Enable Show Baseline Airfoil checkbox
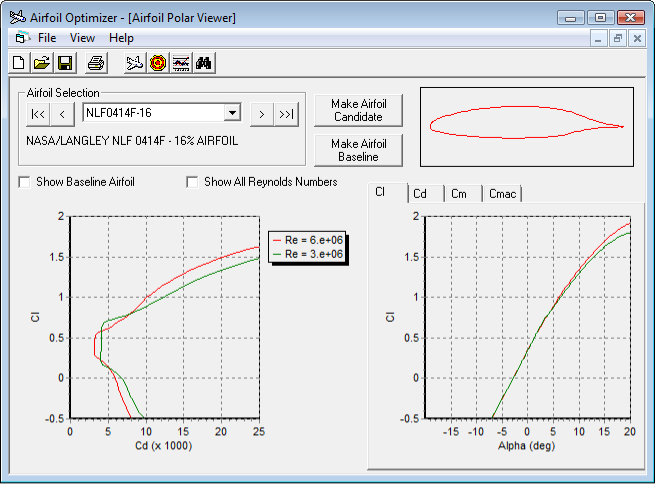655x484 pixels. point(25,182)
